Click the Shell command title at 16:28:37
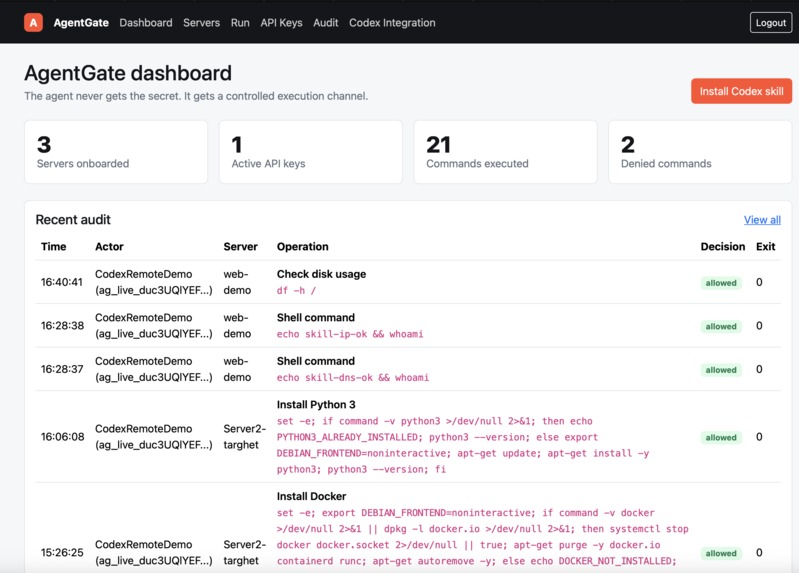 [315, 361]
